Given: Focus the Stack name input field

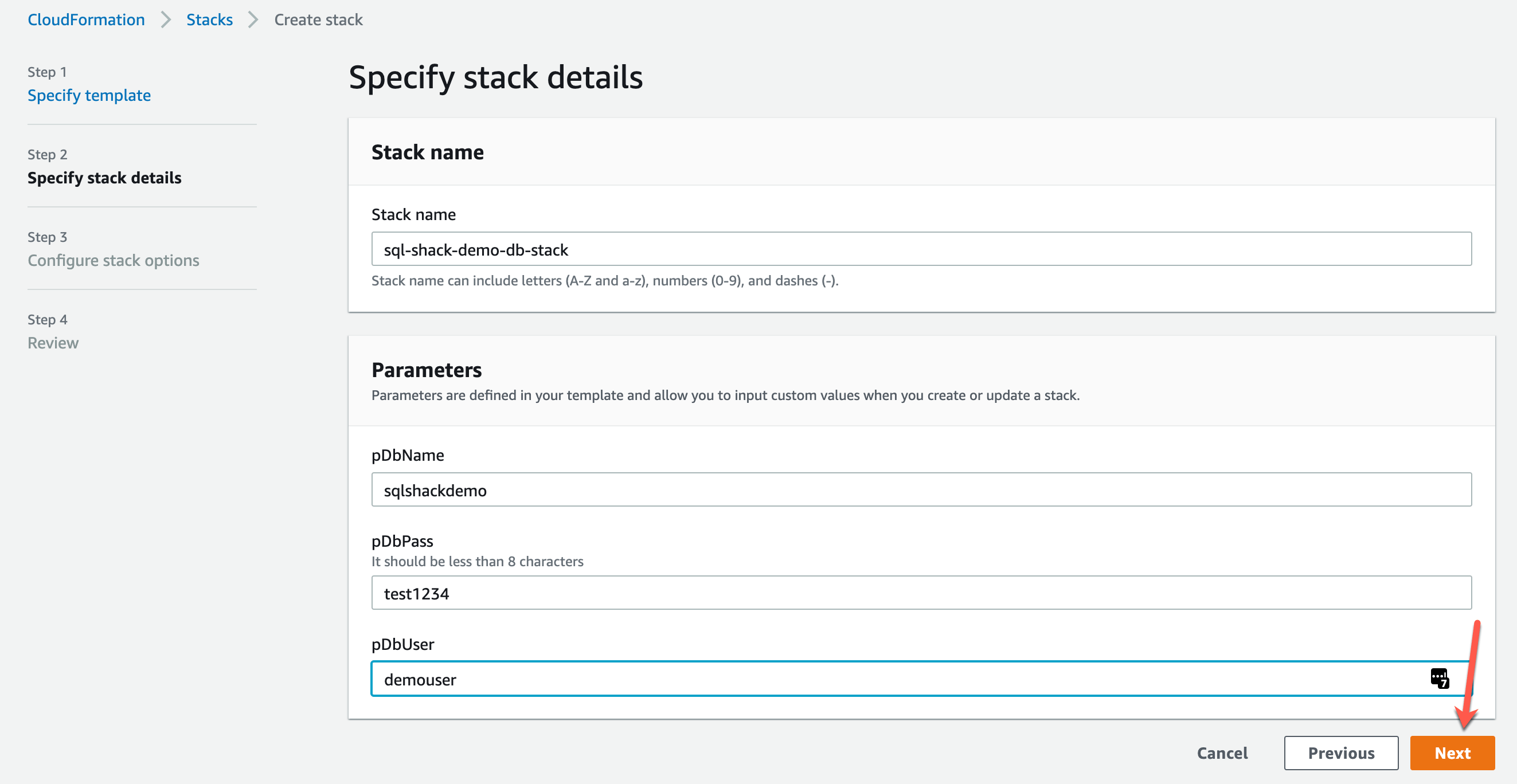Looking at the screenshot, I should [x=921, y=249].
